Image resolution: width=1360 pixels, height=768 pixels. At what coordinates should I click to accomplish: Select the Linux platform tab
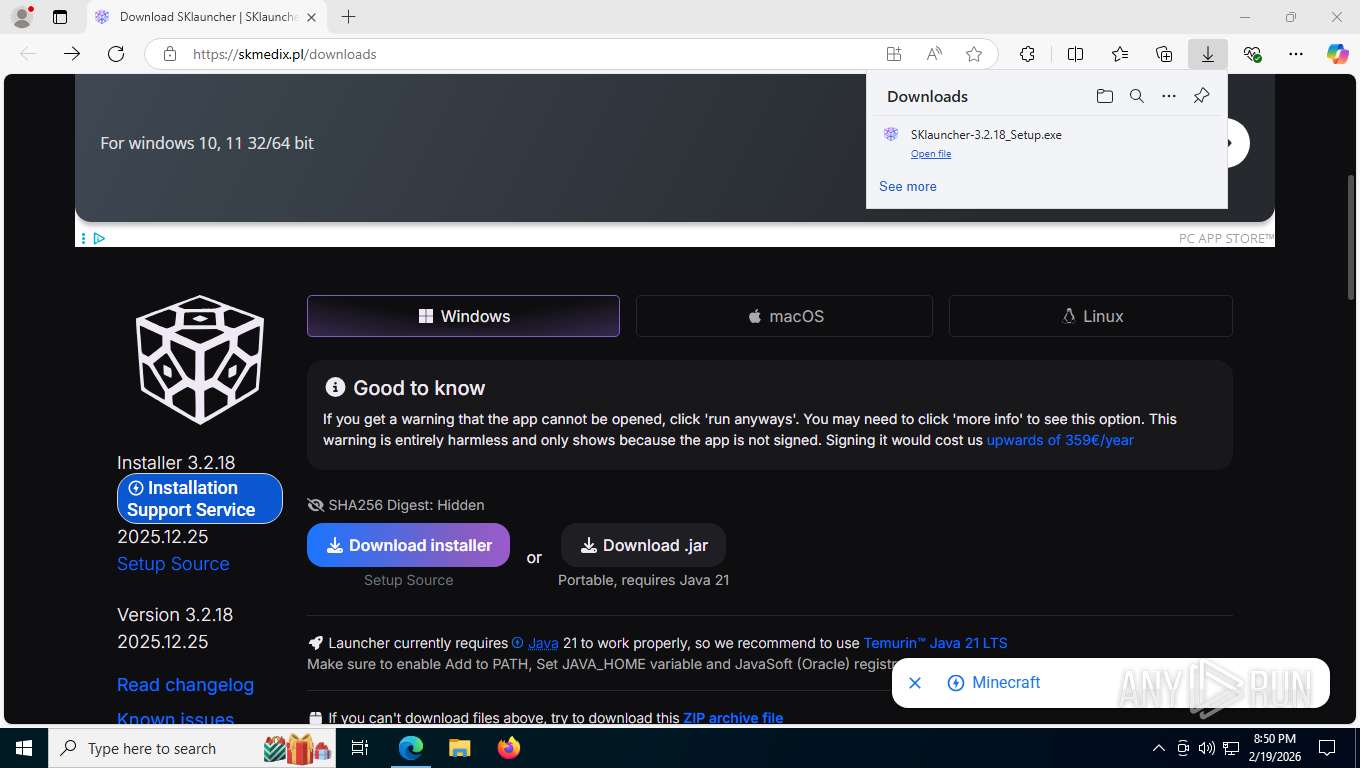point(1091,316)
